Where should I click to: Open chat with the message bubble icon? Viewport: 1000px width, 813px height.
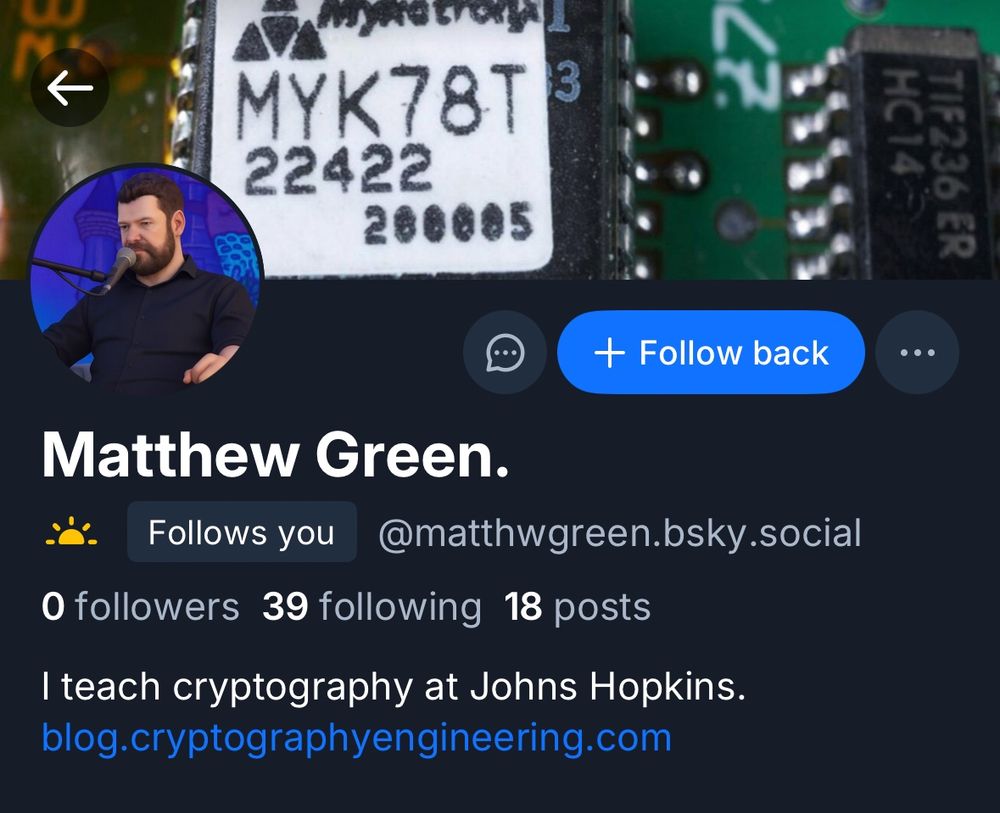coord(505,352)
